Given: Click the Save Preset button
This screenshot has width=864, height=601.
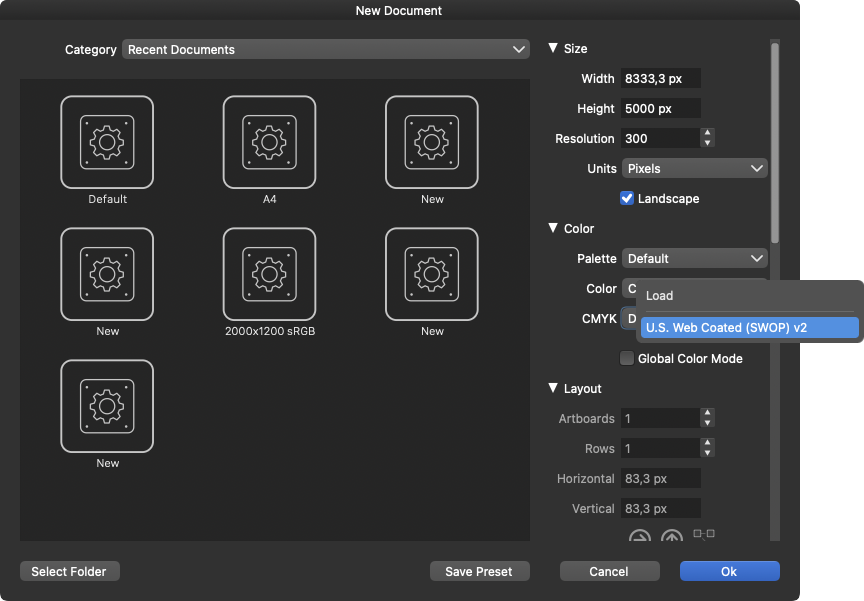Looking at the screenshot, I should 479,571.
